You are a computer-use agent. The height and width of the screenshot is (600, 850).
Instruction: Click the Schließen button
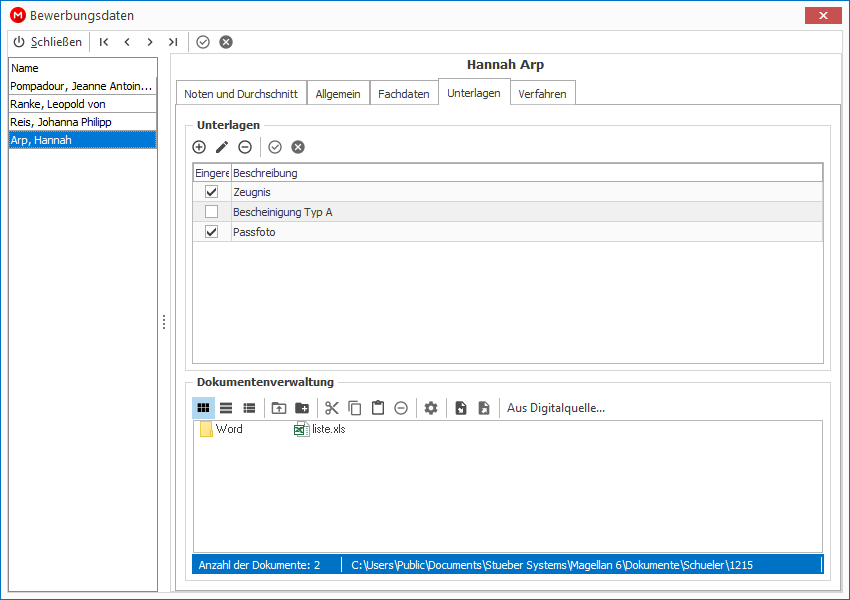coord(48,42)
